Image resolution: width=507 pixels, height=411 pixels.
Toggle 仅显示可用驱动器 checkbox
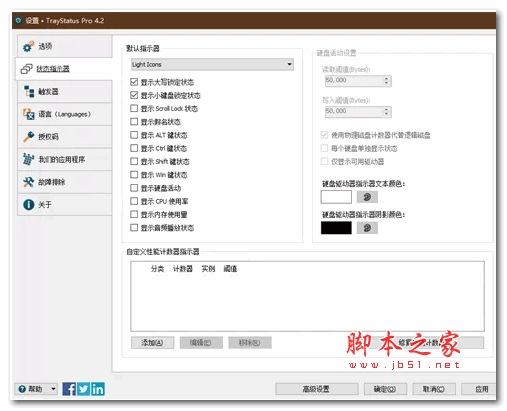pos(324,161)
